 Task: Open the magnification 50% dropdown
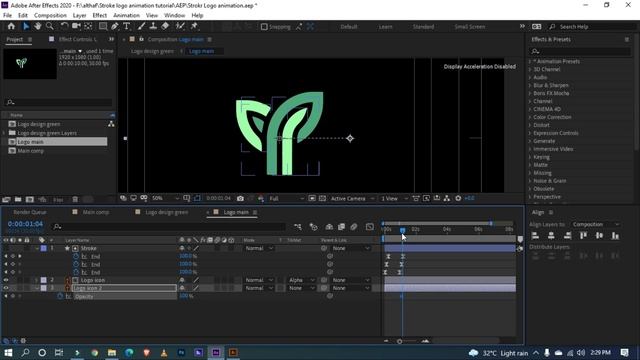coord(165,198)
